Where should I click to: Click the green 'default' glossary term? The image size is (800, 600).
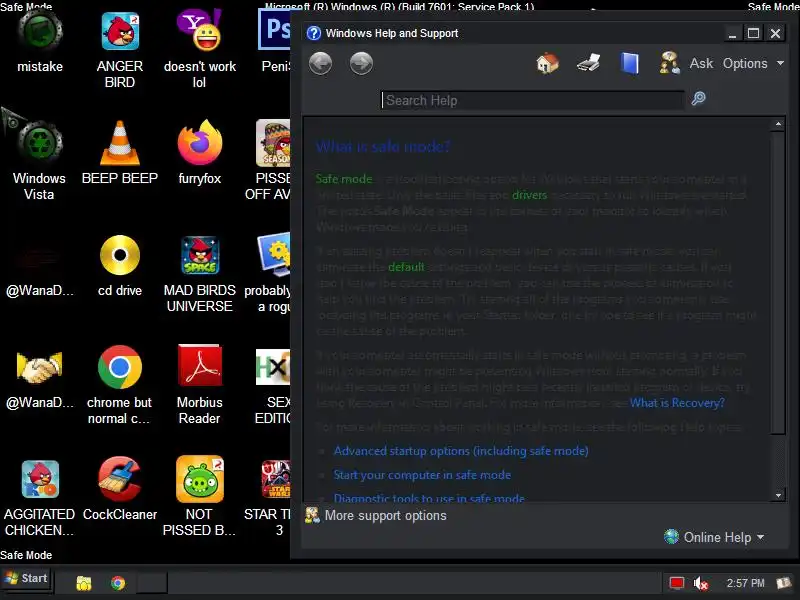(406, 267)
